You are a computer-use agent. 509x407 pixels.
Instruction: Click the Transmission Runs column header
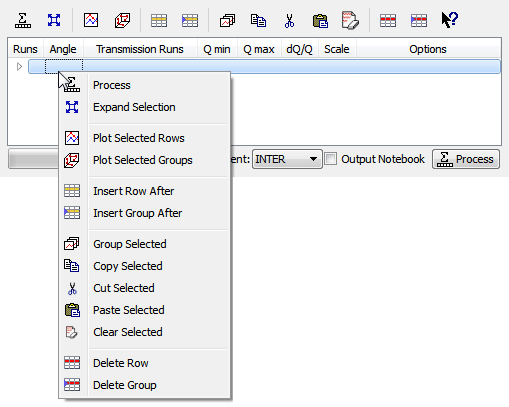click(x=140, y=49)
